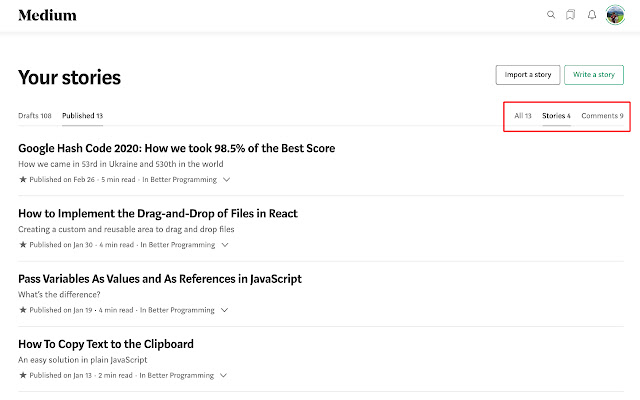The height and width of the screenshot is (400, 640).
Task: Click the Write a story button
Action: [594, 75]
